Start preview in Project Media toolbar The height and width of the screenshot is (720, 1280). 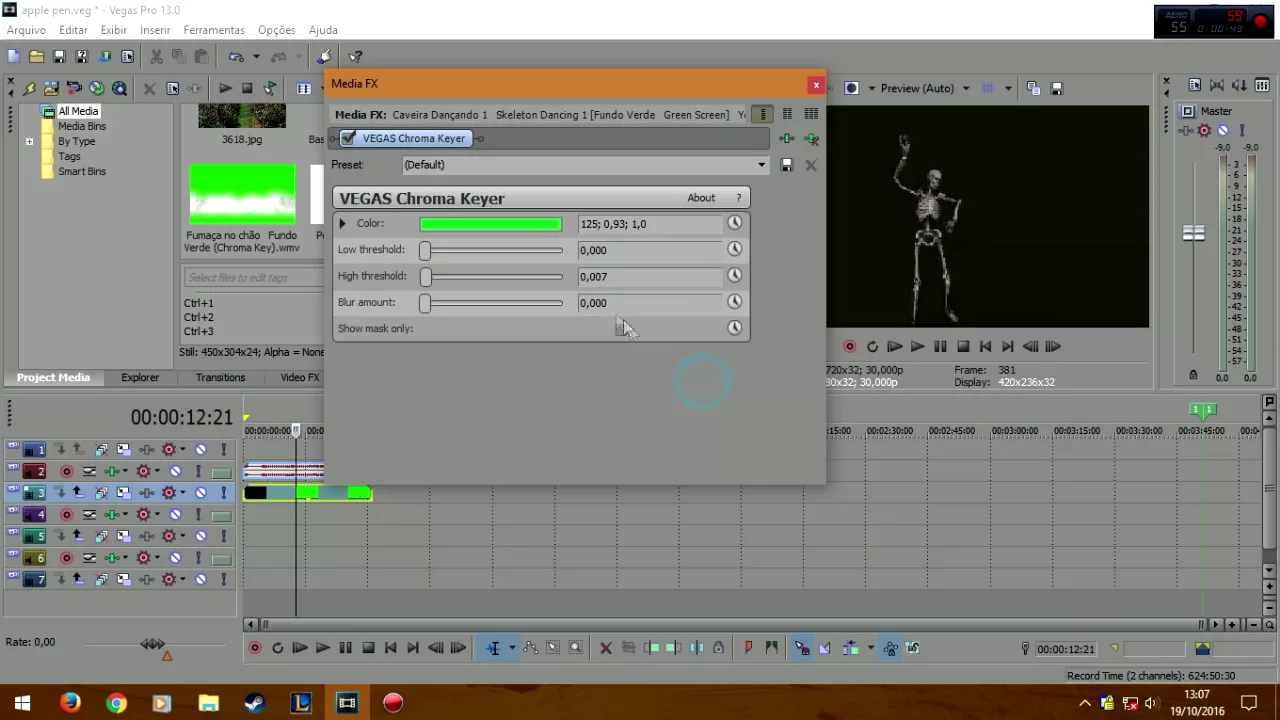pyautogui.click(x=225, y=88)
